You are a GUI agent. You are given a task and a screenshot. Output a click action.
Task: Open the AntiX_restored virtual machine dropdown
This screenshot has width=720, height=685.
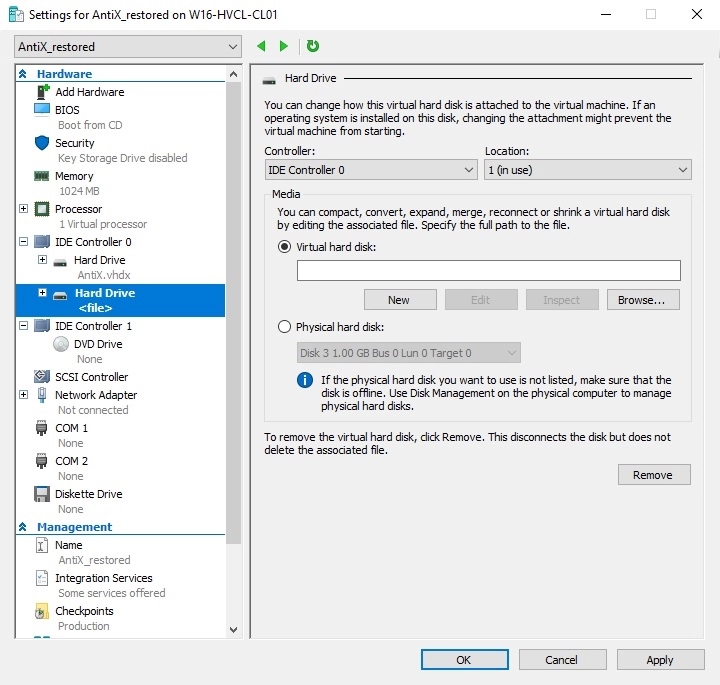[128, 47]
